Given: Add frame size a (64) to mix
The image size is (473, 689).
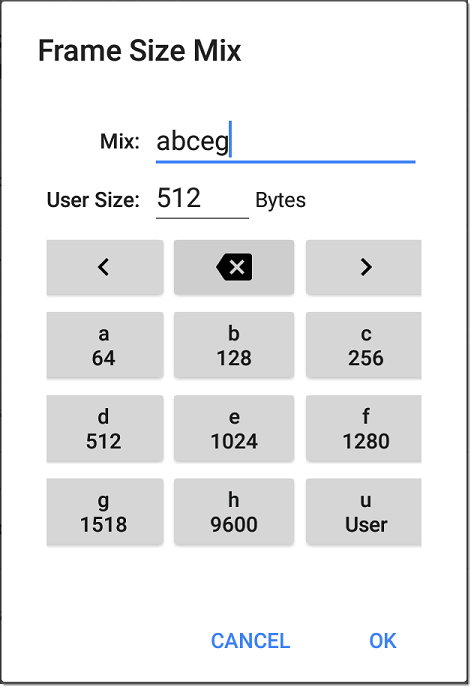Looking at the screenshot, I should (x=105, y=345).
